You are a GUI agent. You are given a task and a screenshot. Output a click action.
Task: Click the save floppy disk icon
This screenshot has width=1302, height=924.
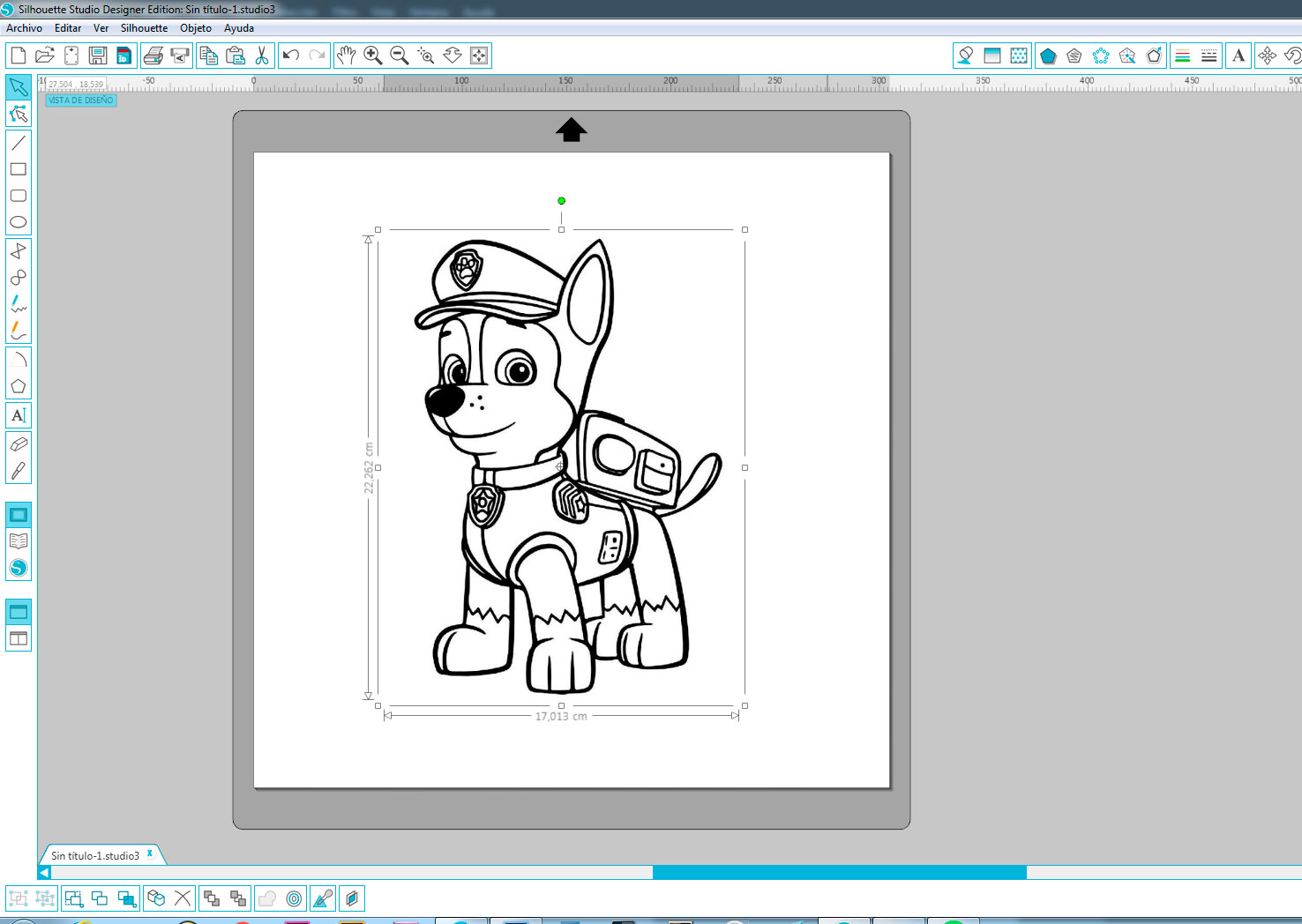98,56
